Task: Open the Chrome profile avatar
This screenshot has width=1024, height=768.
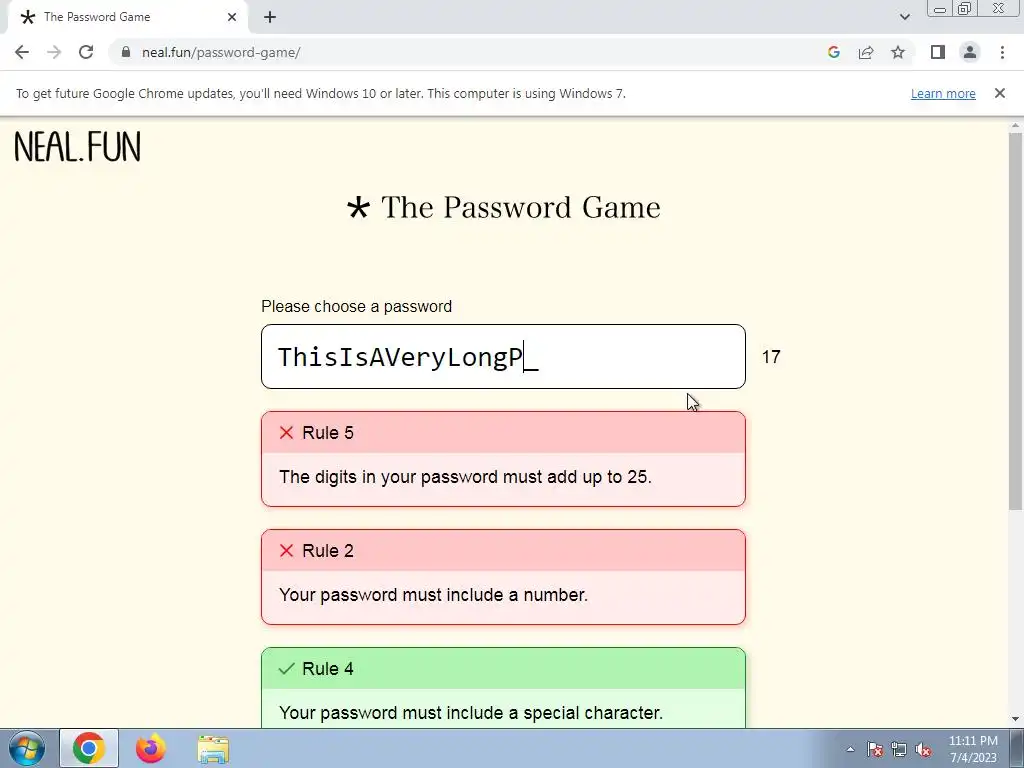Action: pos(970,52)
